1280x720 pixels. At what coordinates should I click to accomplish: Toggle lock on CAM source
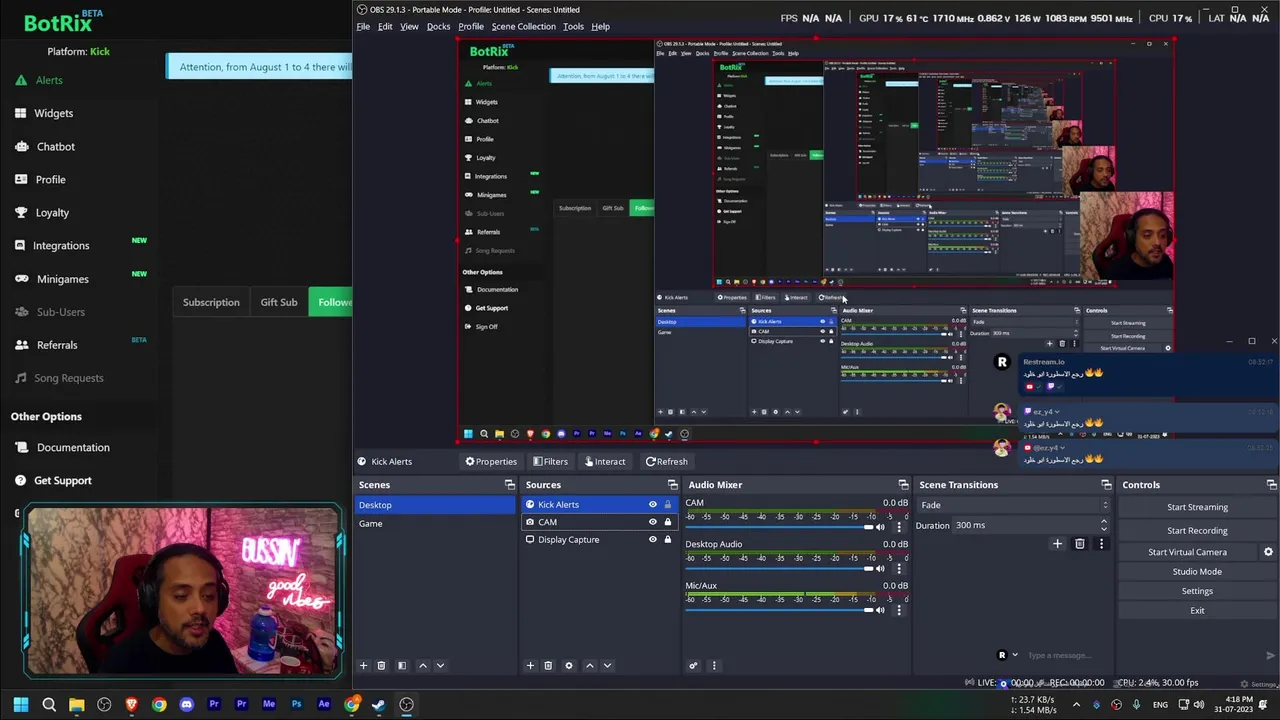click(668, 522)
